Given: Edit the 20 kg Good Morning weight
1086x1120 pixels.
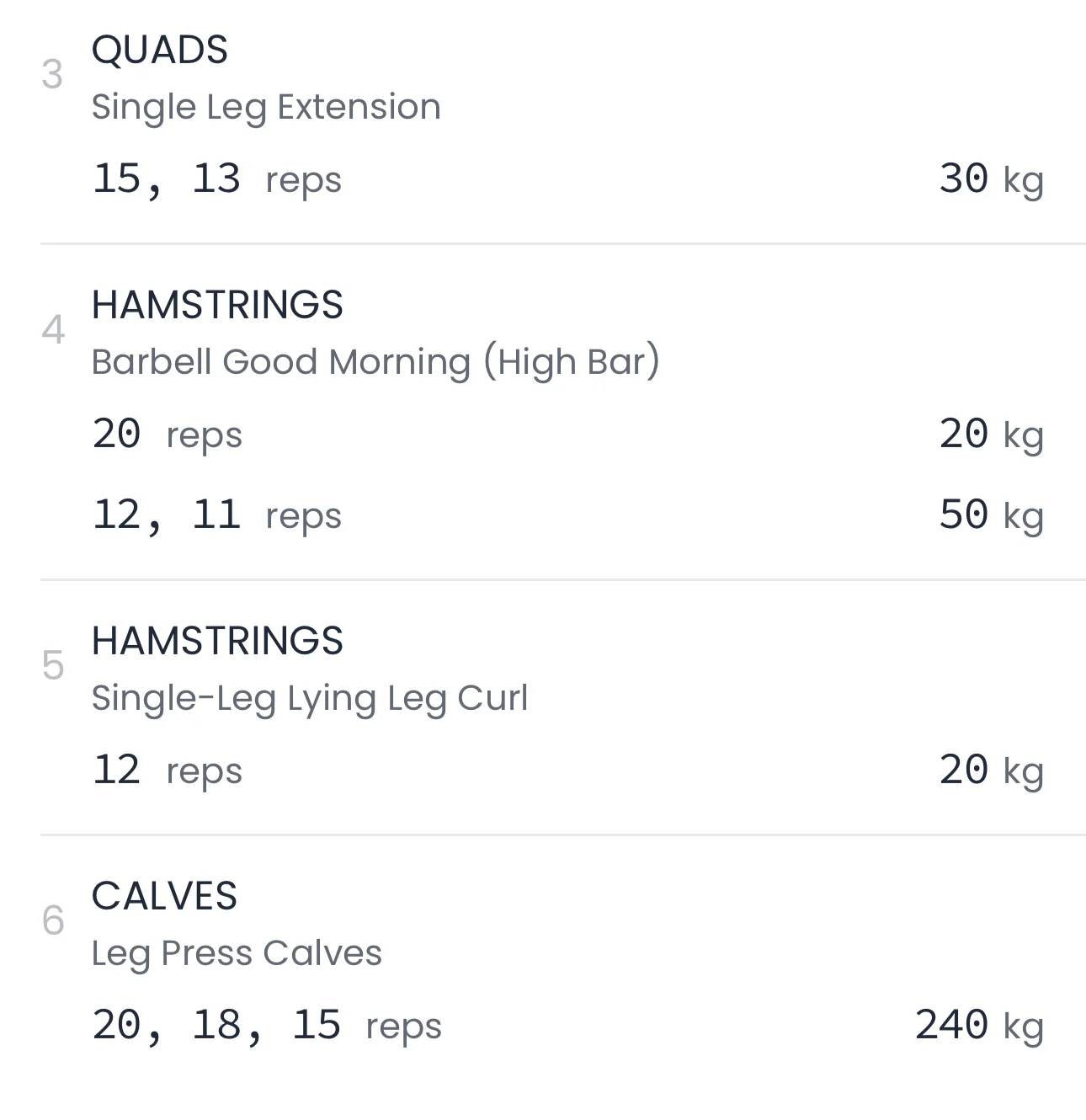Looking at the screenshot, I should coord(991,435).
